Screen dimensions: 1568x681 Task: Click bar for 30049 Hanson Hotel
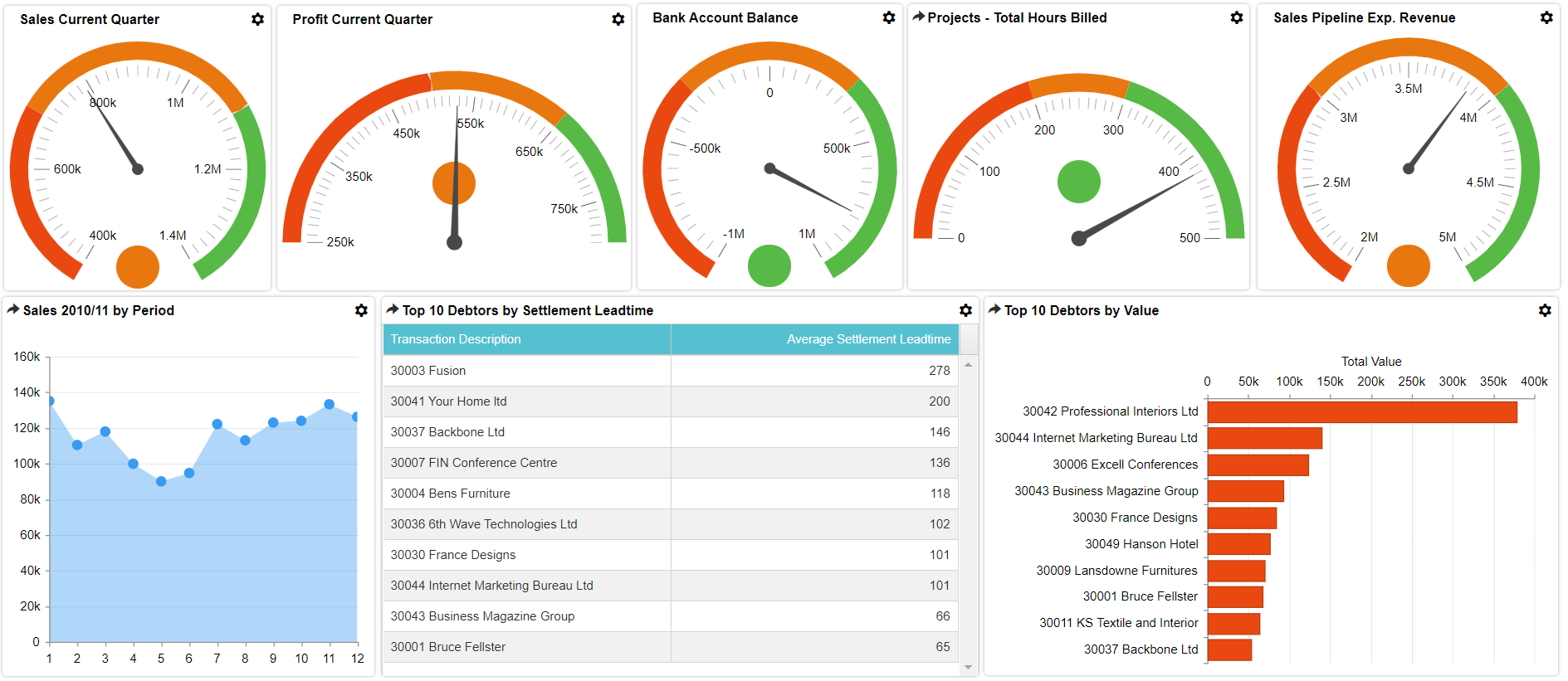point(1239,544)
